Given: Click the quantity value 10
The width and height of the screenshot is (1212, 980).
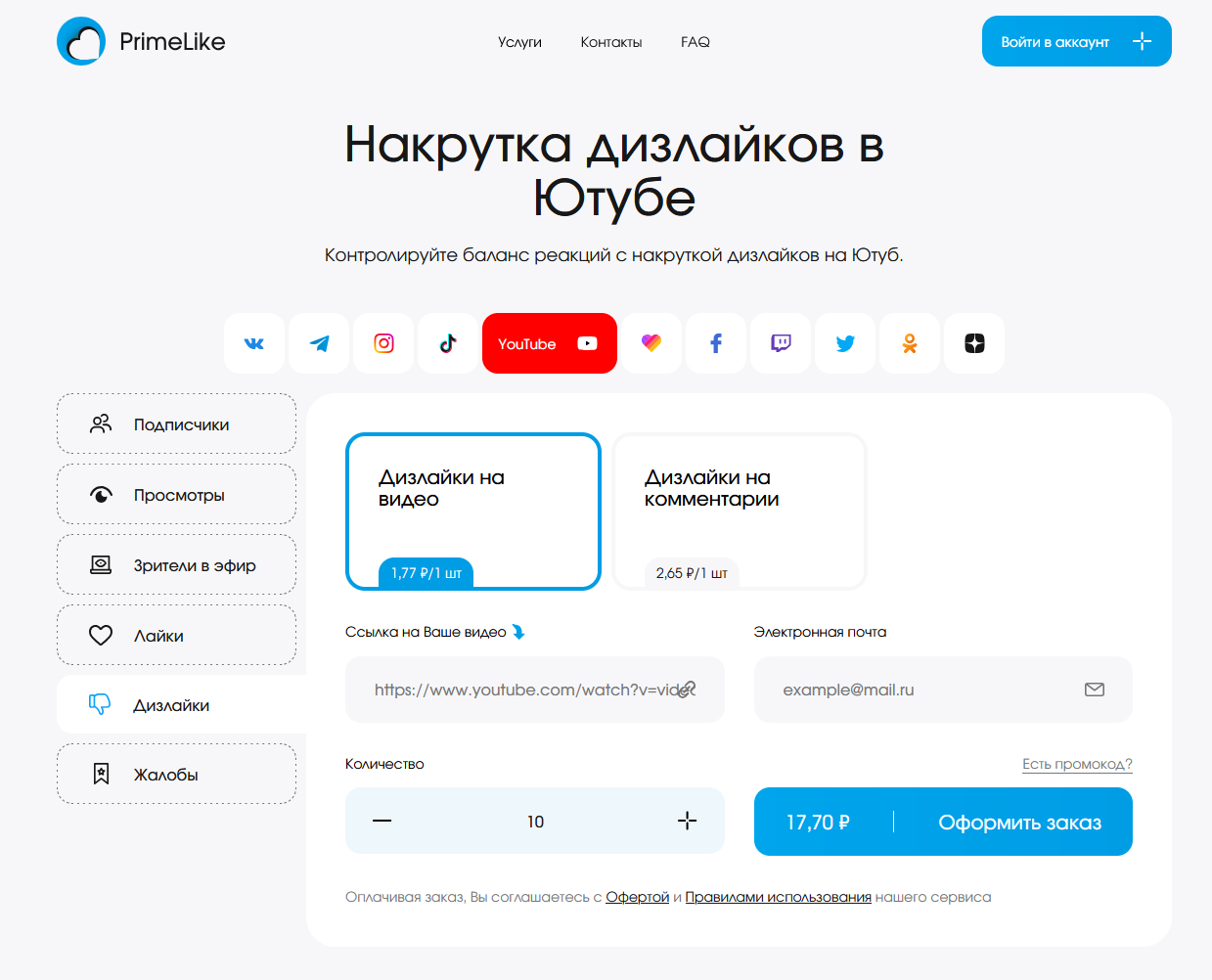Looking at the screenshot, I should pyautogui.click(x=535, y=822).
